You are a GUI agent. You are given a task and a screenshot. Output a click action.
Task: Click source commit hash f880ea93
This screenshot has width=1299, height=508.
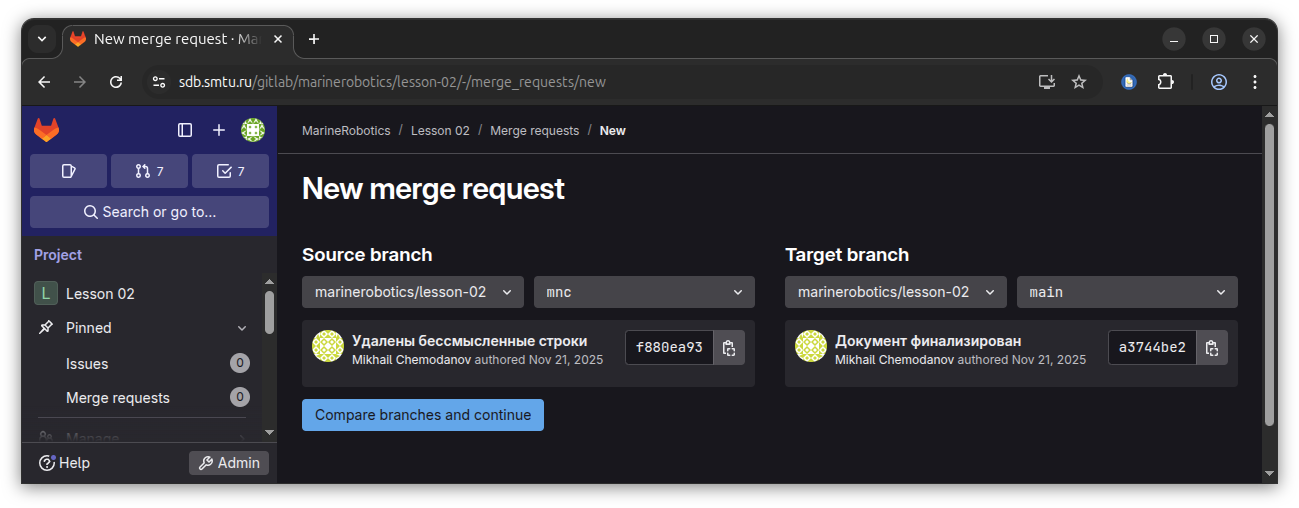[x=669, y=348]
